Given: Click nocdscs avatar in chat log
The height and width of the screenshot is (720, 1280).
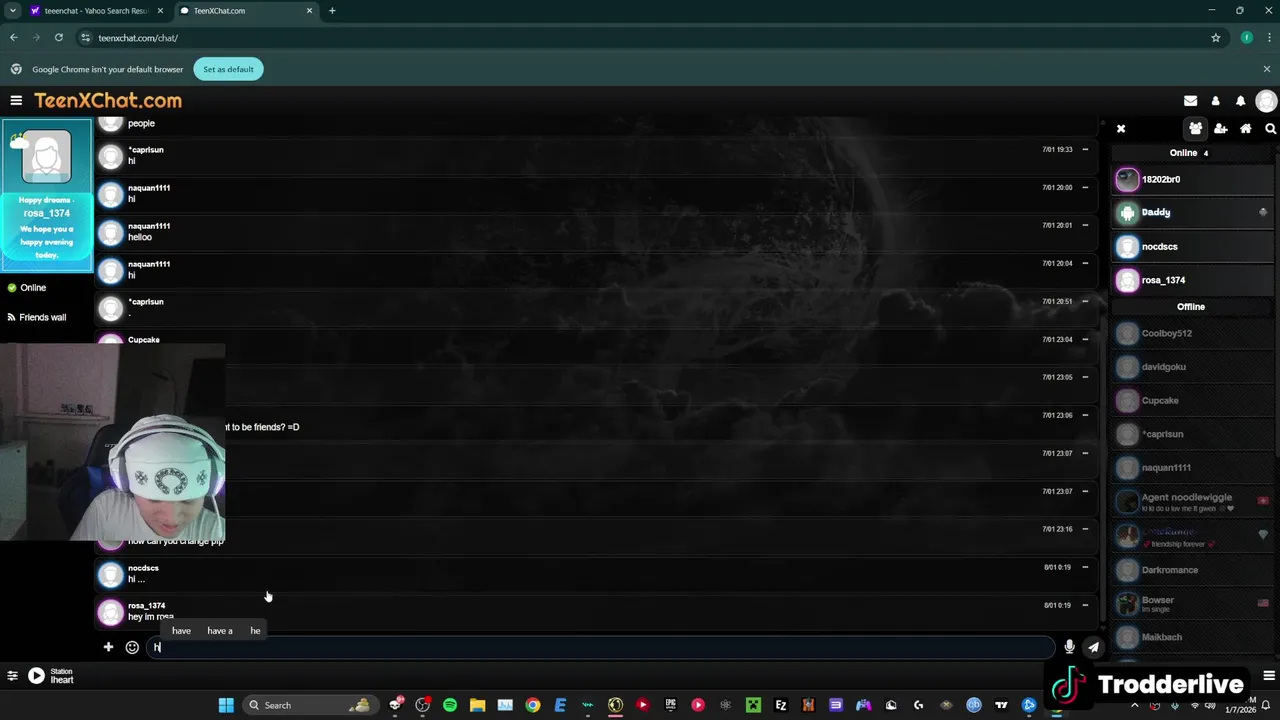Looking at the screenshot, I should pyautogui.click(x=110, y=574).
